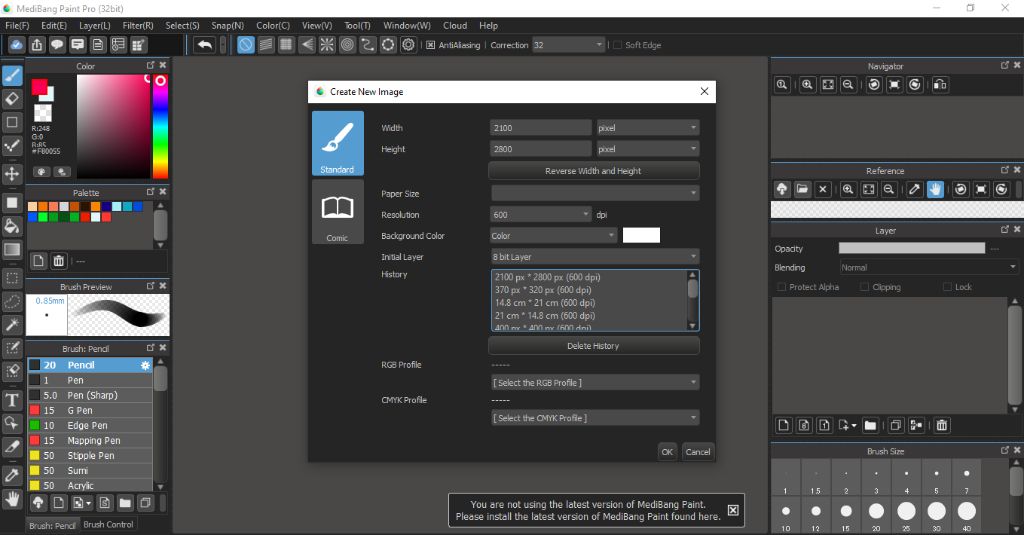
Task: Enable the Soft Edge checkbox
Action: pyautogui.click(x=617, y=45)
